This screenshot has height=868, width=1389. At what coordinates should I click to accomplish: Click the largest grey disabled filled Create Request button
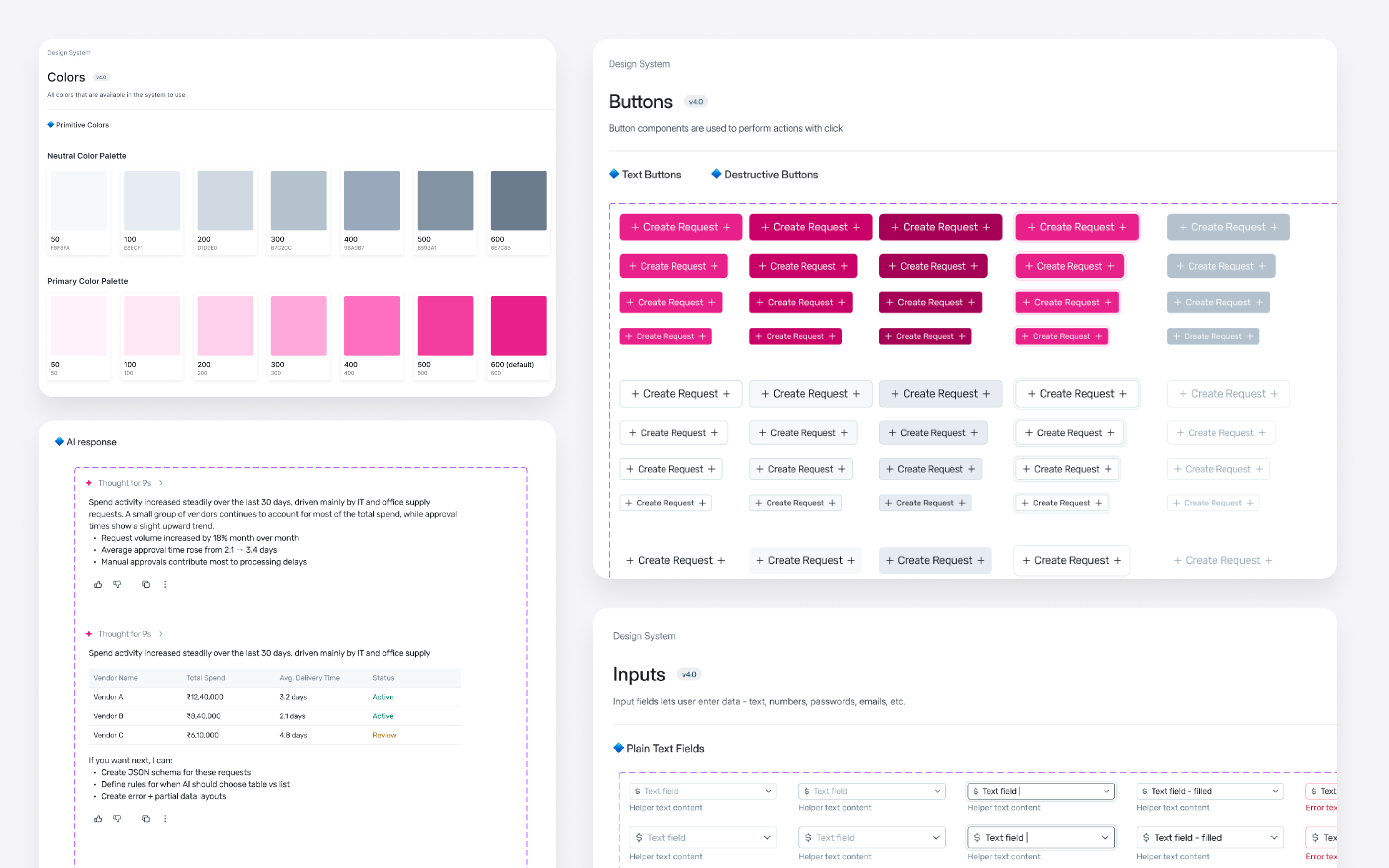[1228, 227]
